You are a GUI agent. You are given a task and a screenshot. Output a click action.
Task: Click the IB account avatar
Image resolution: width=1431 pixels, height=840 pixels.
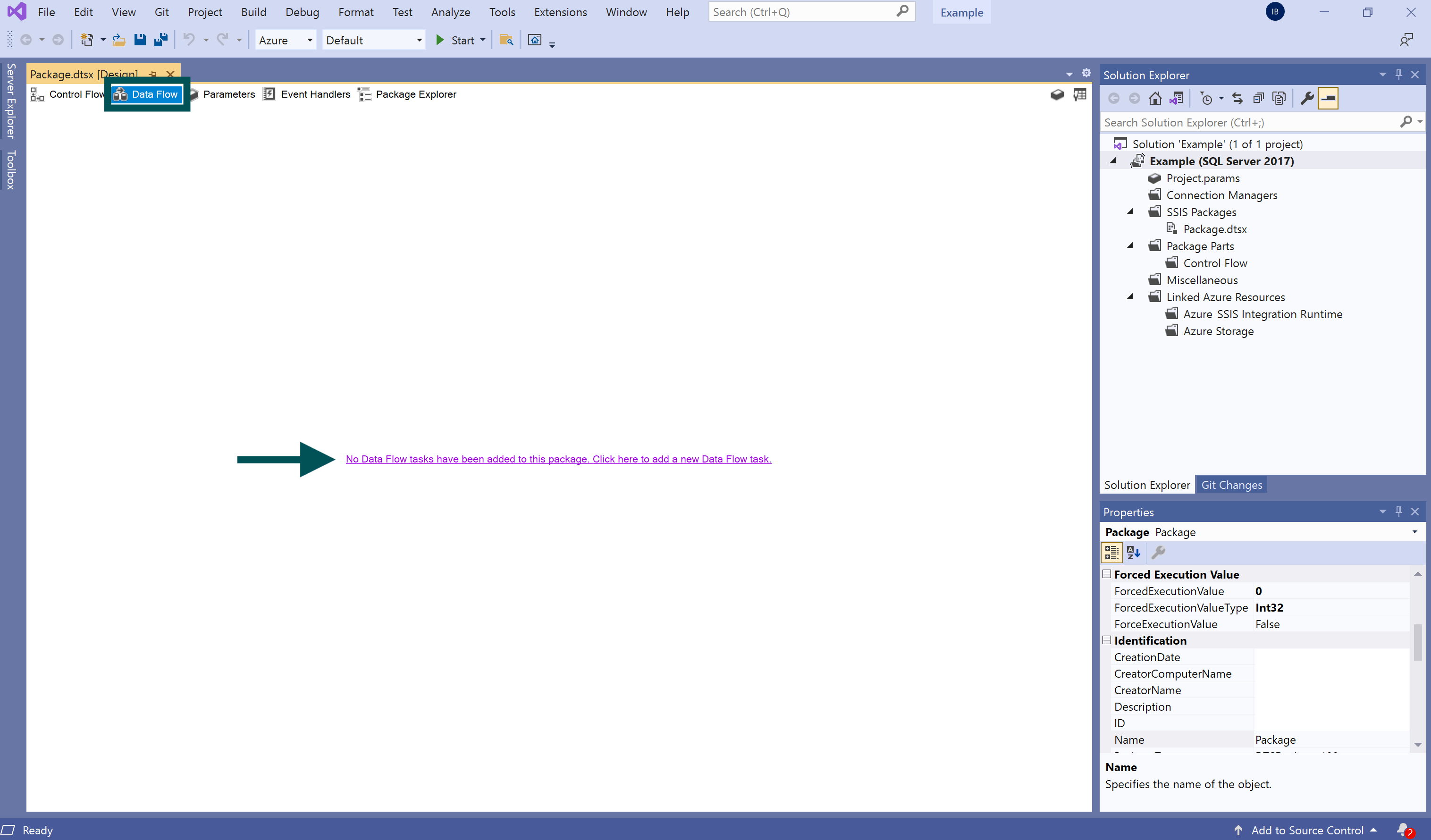coord(1275,12)
